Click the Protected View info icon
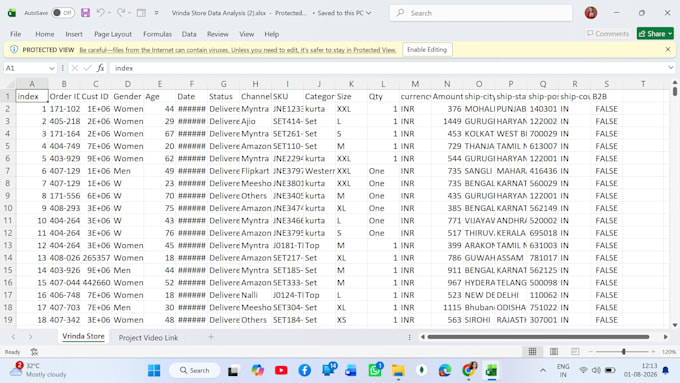Image resolution: width=680 pixels, height=383 pixels. (14, 49)
